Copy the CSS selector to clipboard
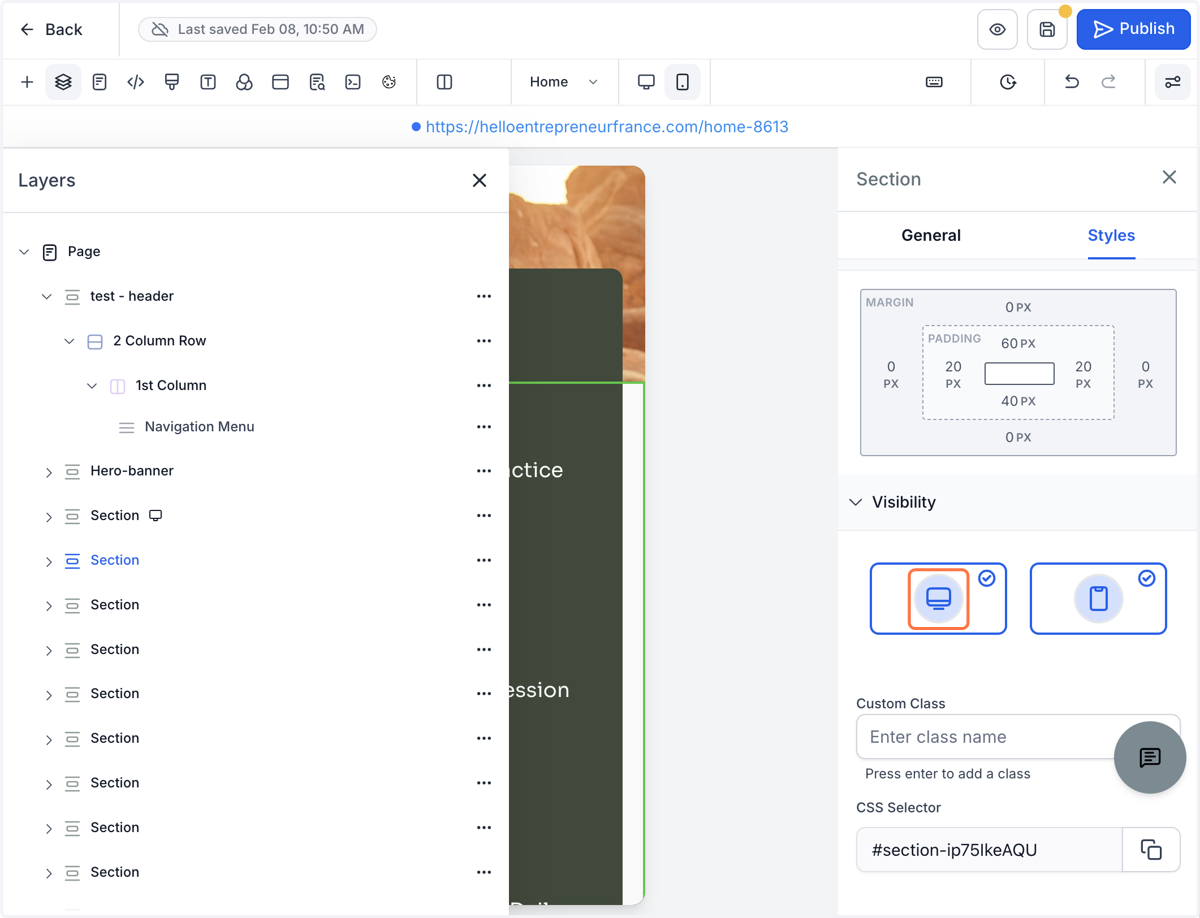1200x918 pixels. click(x=1151, y=850)
